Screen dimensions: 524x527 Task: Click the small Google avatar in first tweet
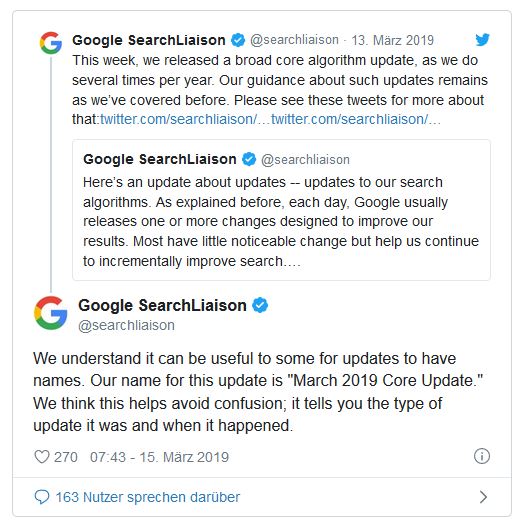(x=51, y=43)
